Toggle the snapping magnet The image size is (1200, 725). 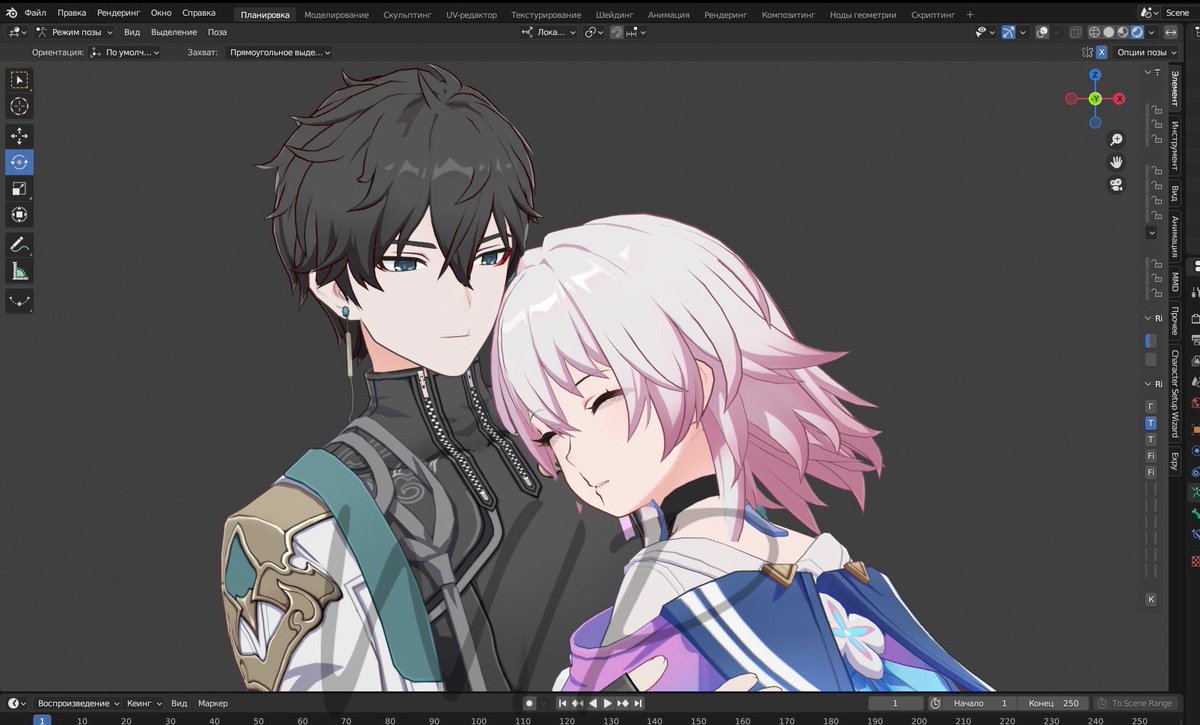pyautogui.click(x=617, y=32)
